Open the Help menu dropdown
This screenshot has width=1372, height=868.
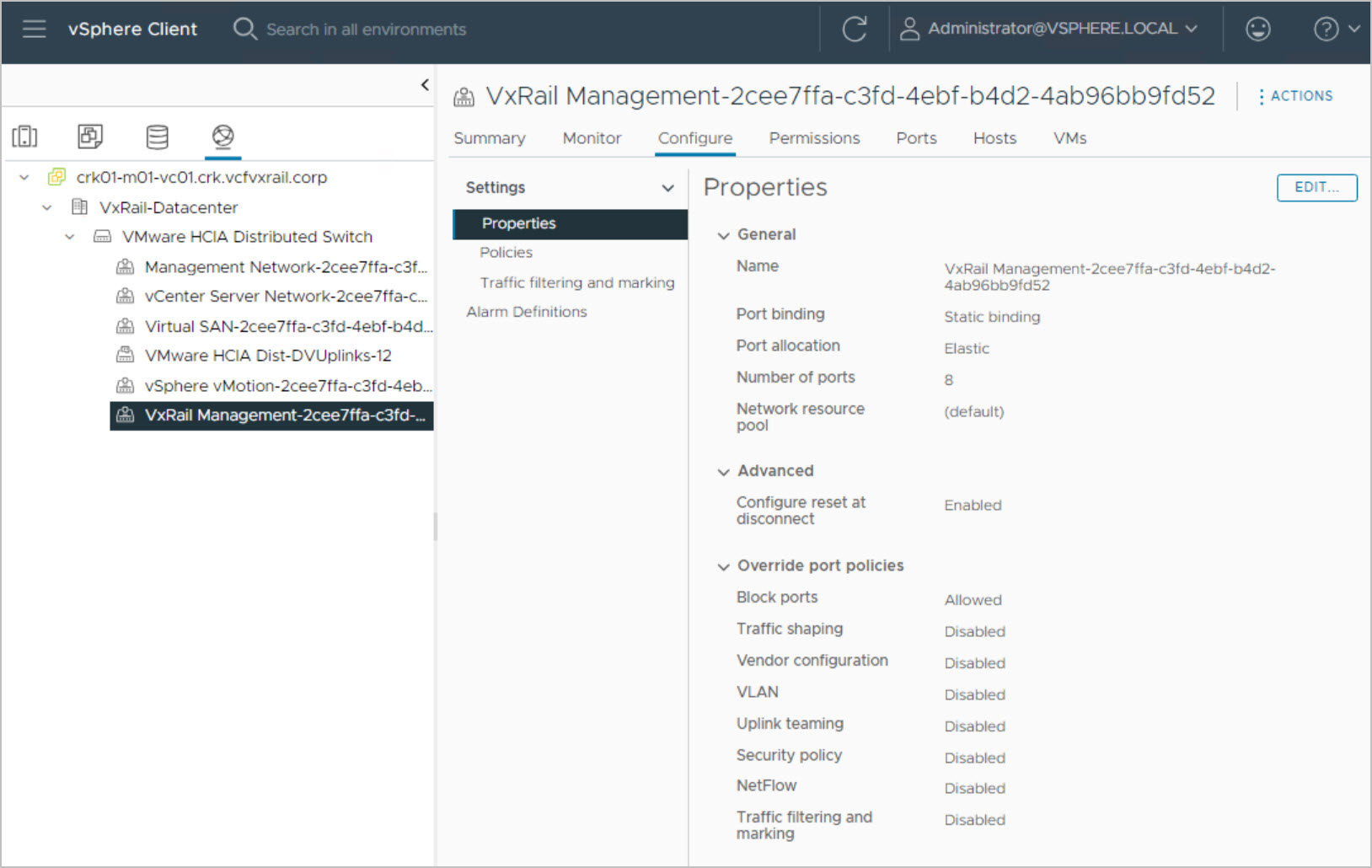coord(1336,29)
